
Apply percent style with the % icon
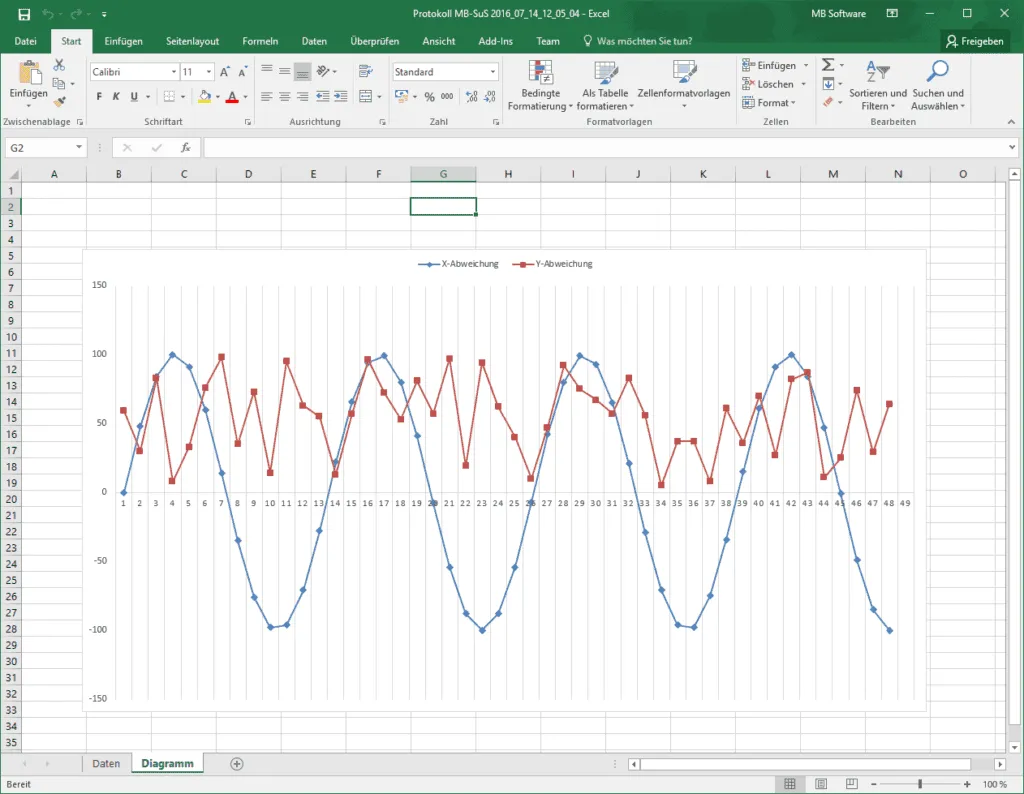[429, 97]
